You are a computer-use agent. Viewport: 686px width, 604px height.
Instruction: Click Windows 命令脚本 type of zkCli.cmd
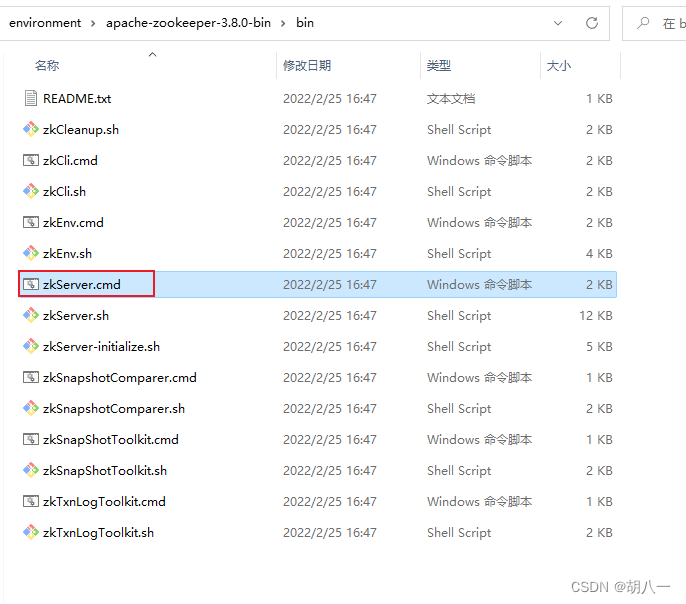(x=480, y=161)
